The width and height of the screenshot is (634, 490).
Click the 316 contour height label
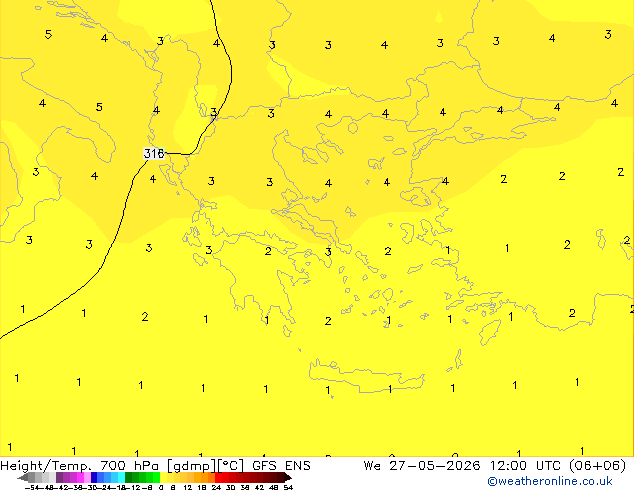154,154
